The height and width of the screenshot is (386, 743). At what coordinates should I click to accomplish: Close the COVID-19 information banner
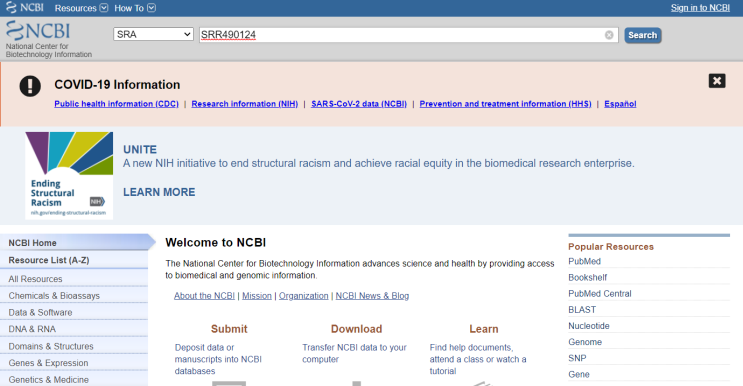coord(717,81)
